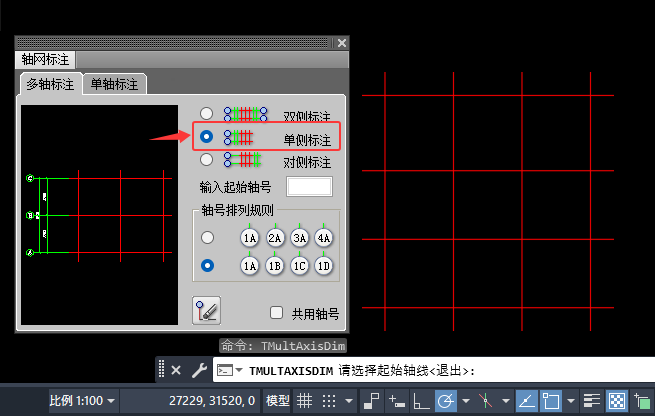Click the 4A axis bubble icon
Image resolution: width=655 pixels, height=416 pixels.
[x=324, y=238]
